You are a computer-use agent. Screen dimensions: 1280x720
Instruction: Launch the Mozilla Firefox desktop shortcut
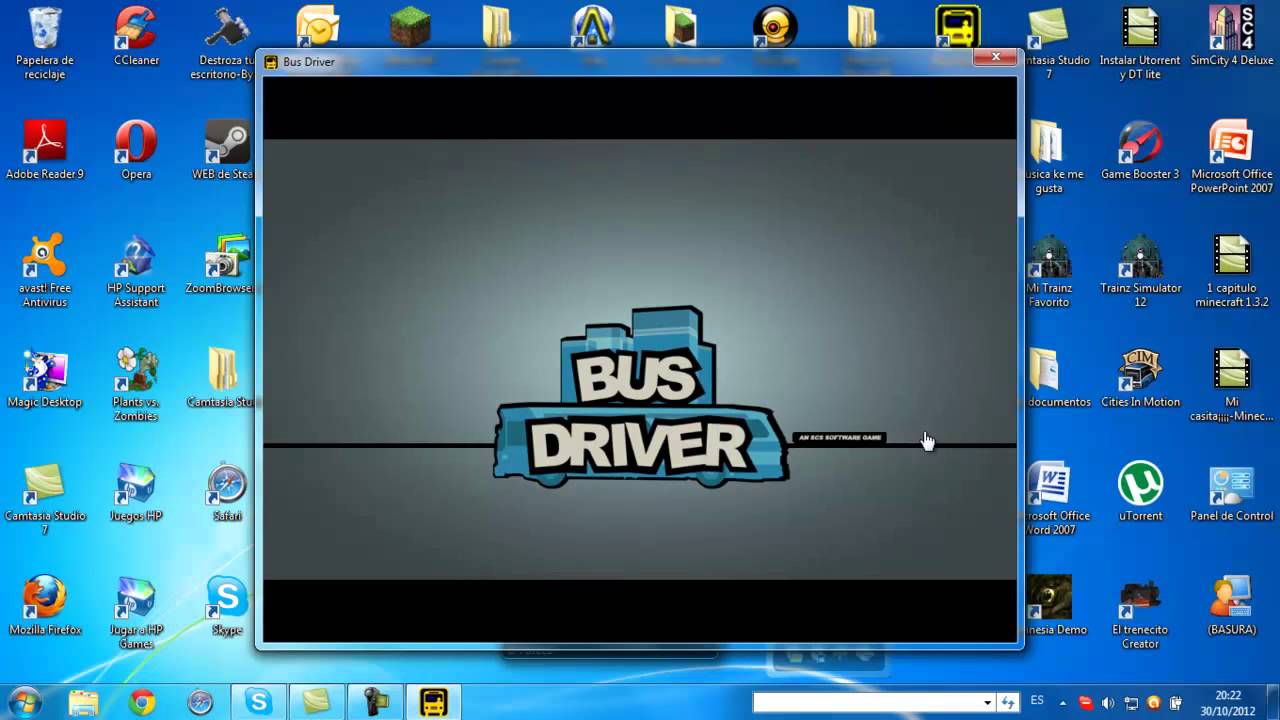coord(45,606)
